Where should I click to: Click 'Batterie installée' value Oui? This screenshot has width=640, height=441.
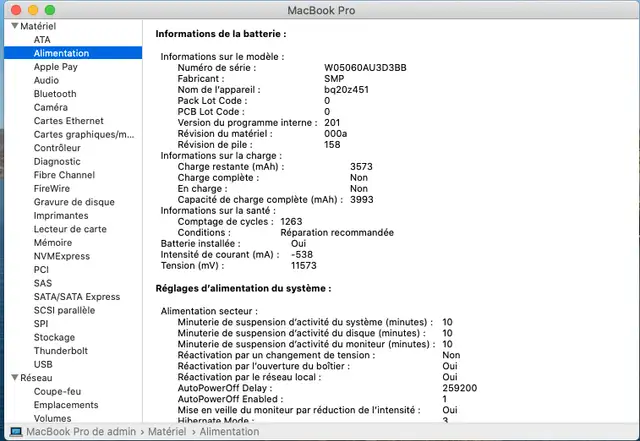pos(298,243)
